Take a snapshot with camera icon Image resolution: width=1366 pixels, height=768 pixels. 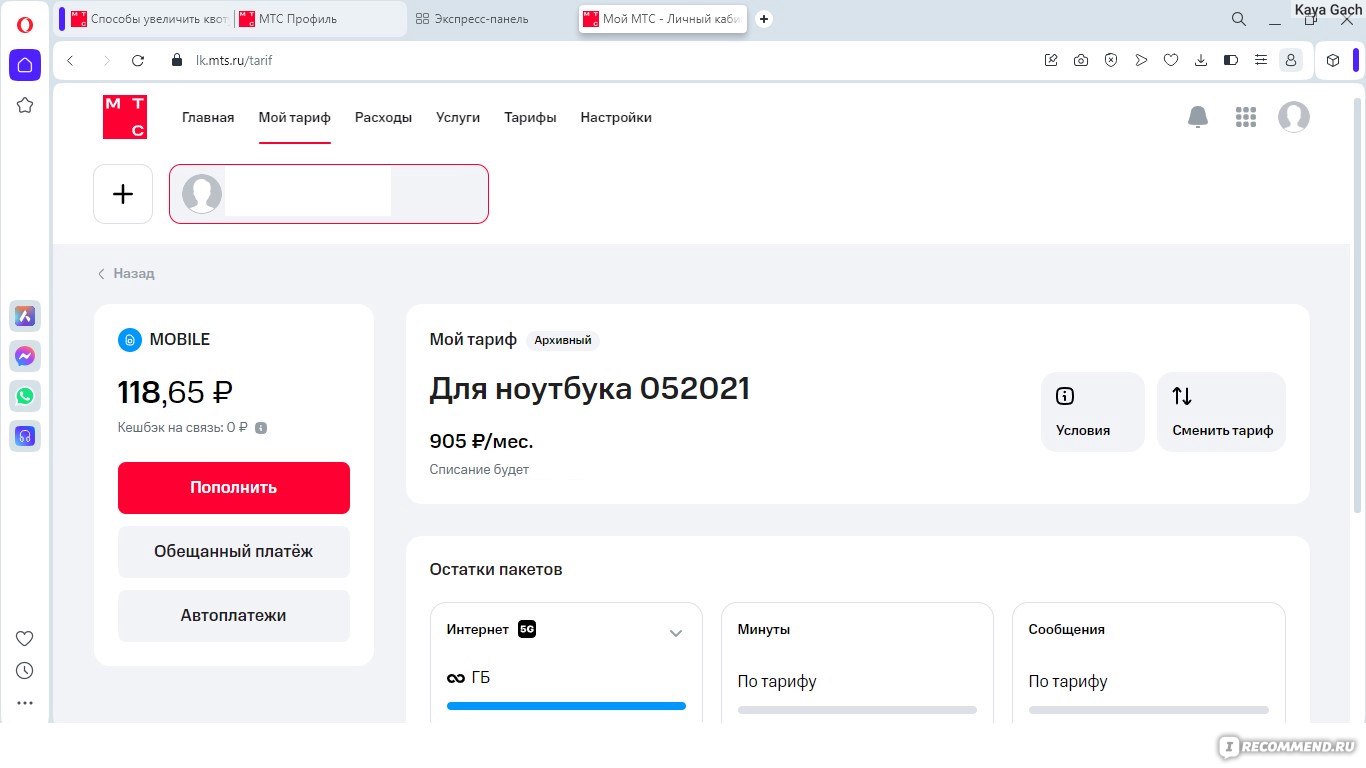[x=1081, y=61]
